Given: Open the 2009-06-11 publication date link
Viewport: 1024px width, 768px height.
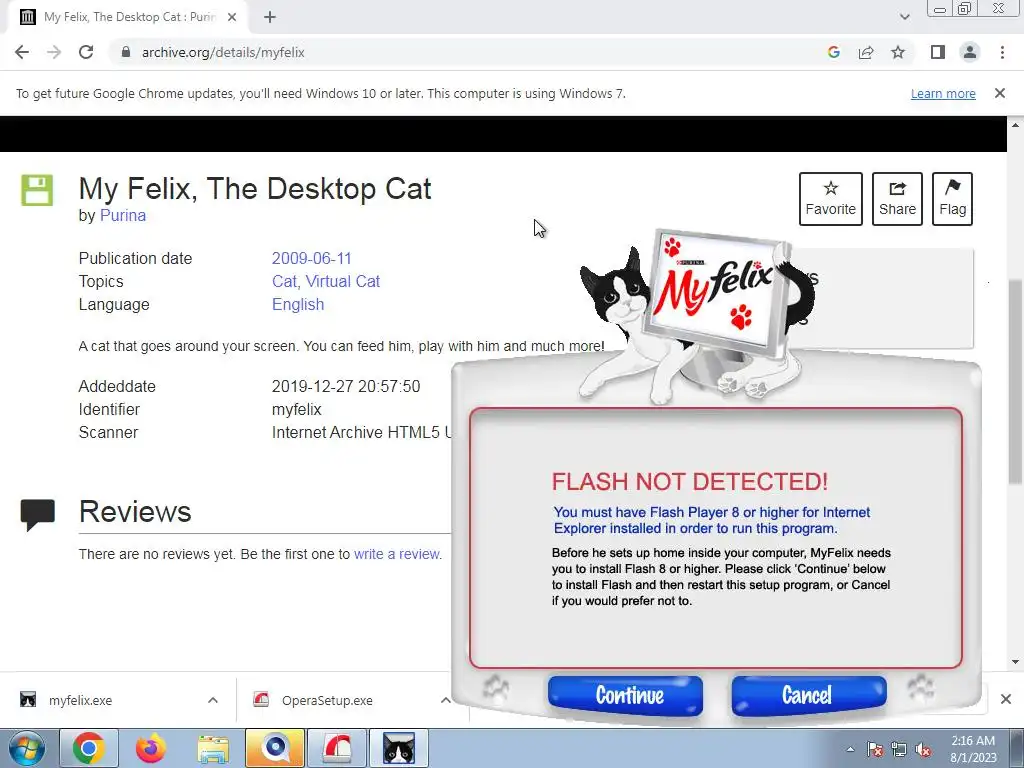Looking at the screenshot, I should (312, 259).
